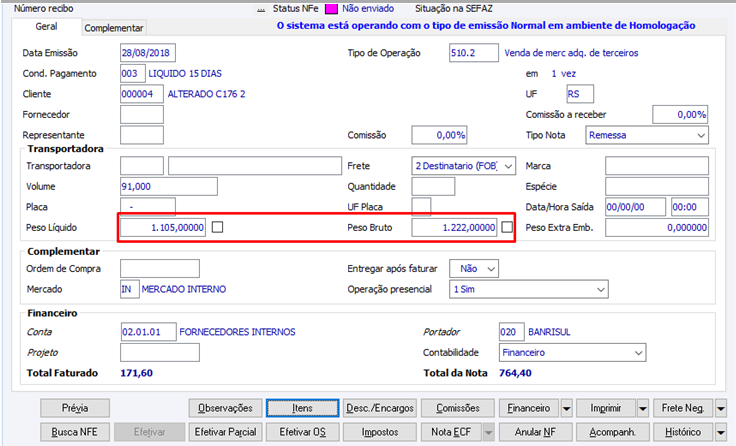Click the Transportadora code field
Viewport: 736px width, 446px height.
142,166
